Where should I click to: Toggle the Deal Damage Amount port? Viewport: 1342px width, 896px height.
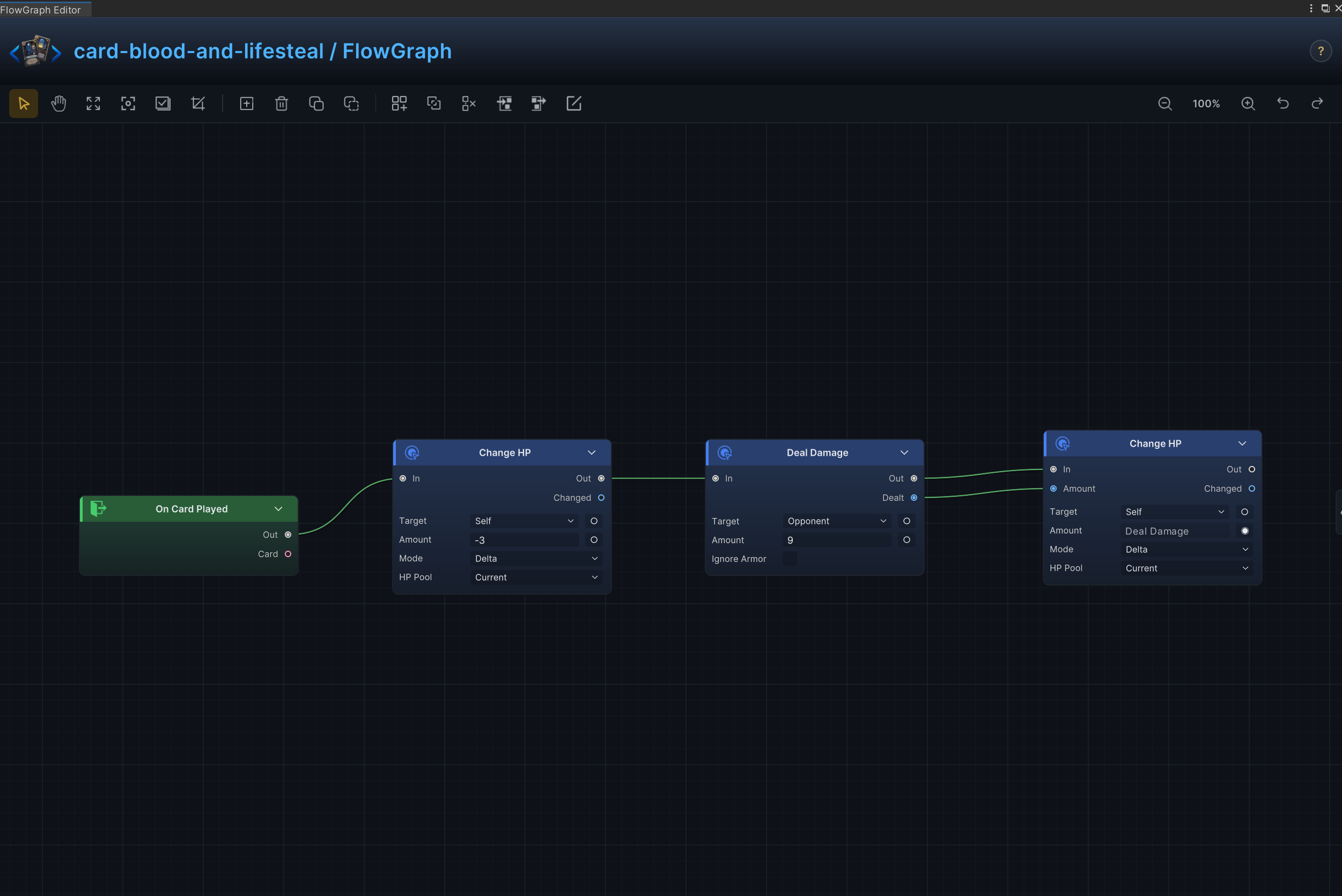click(906, 540)
